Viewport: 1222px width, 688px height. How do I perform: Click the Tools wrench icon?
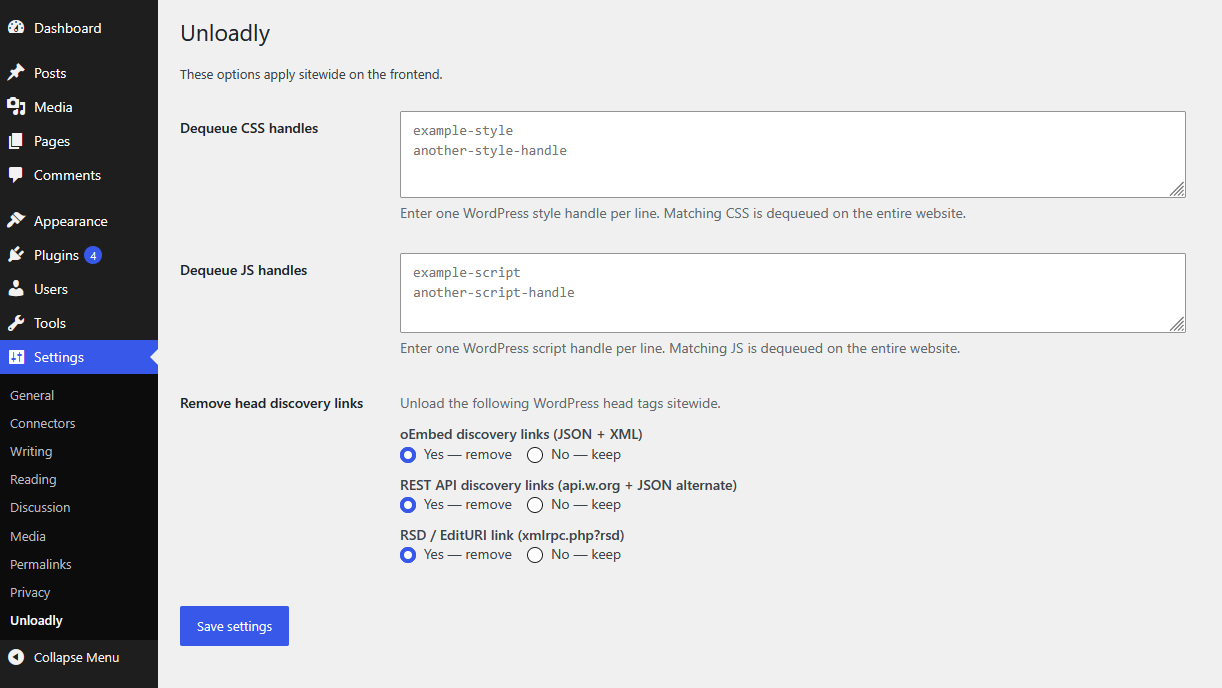pos(16,323)
